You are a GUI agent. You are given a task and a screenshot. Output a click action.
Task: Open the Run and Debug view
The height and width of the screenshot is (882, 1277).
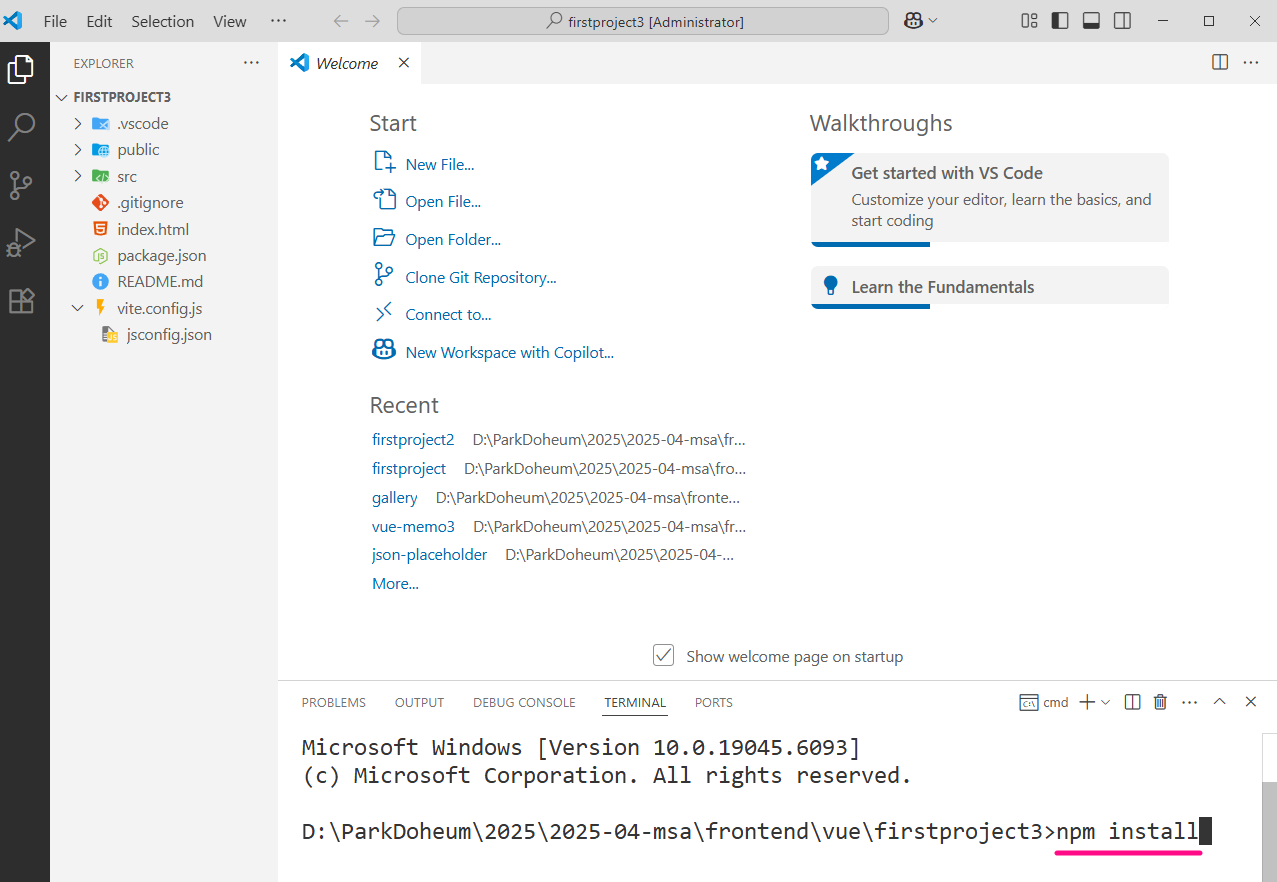pos(21,243)
